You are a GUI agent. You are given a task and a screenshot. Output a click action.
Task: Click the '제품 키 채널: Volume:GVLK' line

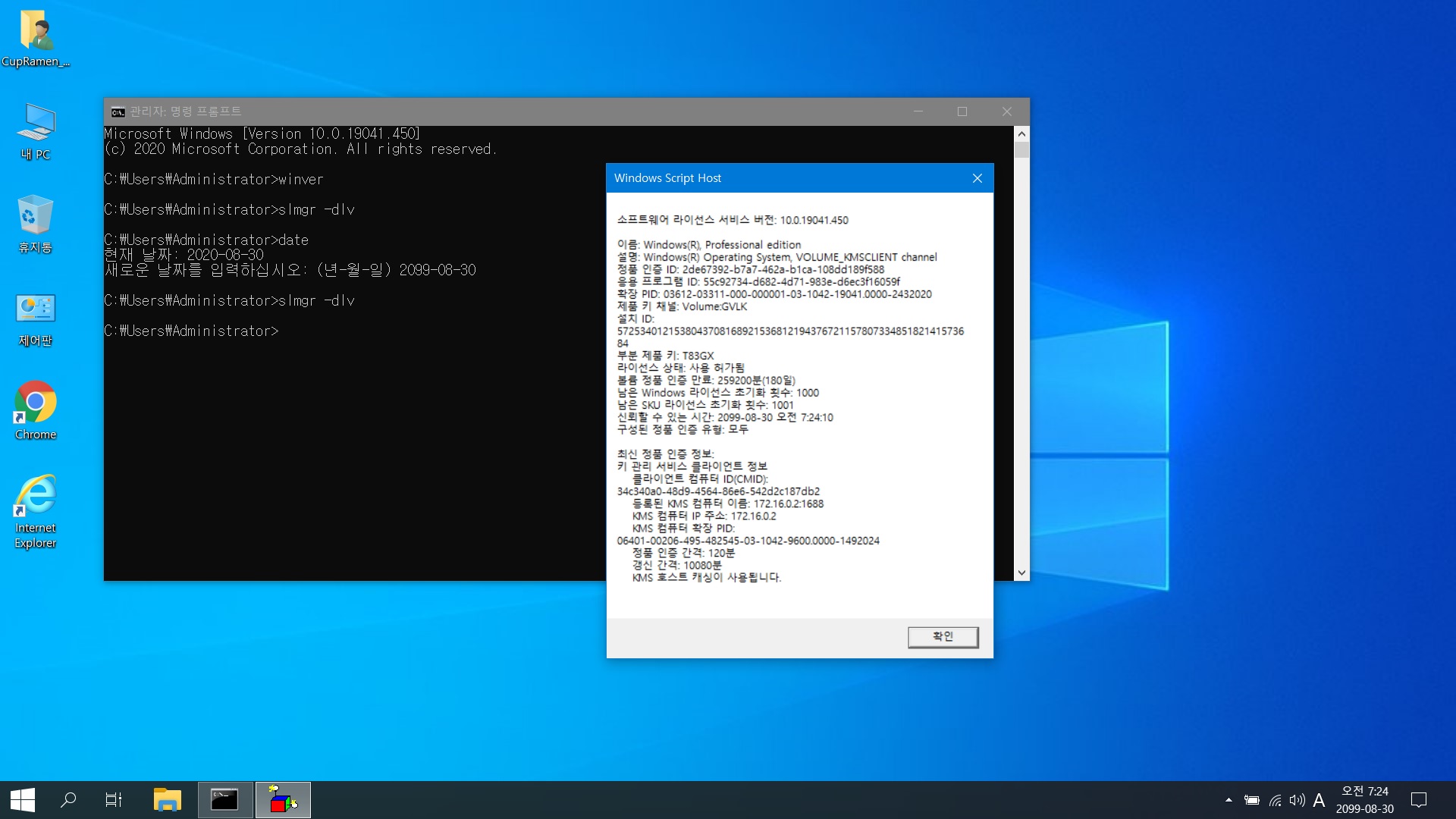(682, 306)
